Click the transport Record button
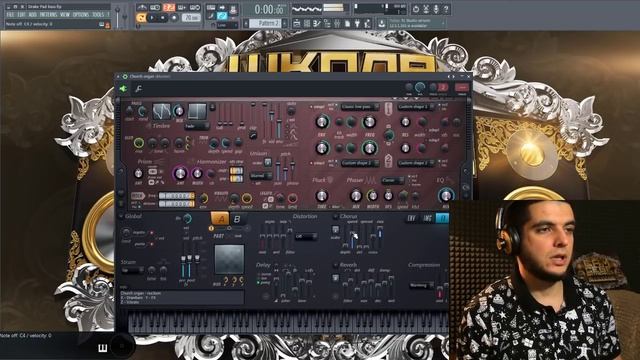The width and height of the screenshot is (640, 360). pos(174,18)
